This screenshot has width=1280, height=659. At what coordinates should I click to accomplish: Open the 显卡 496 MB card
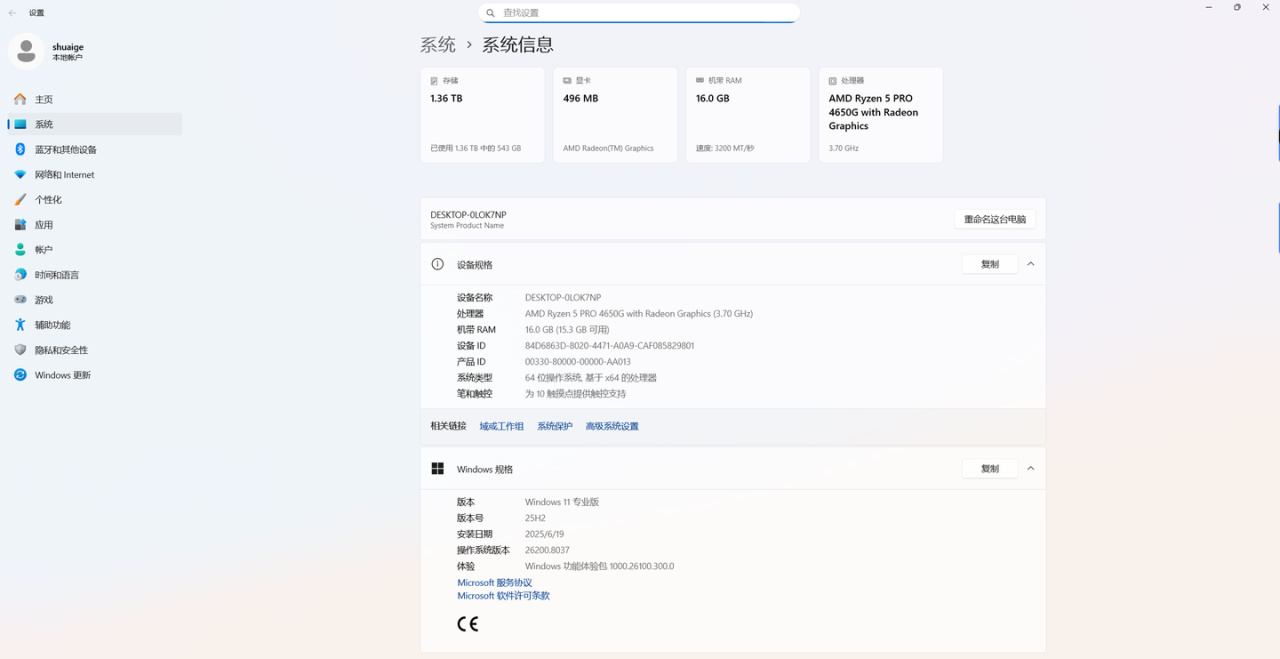coord(615,115)
